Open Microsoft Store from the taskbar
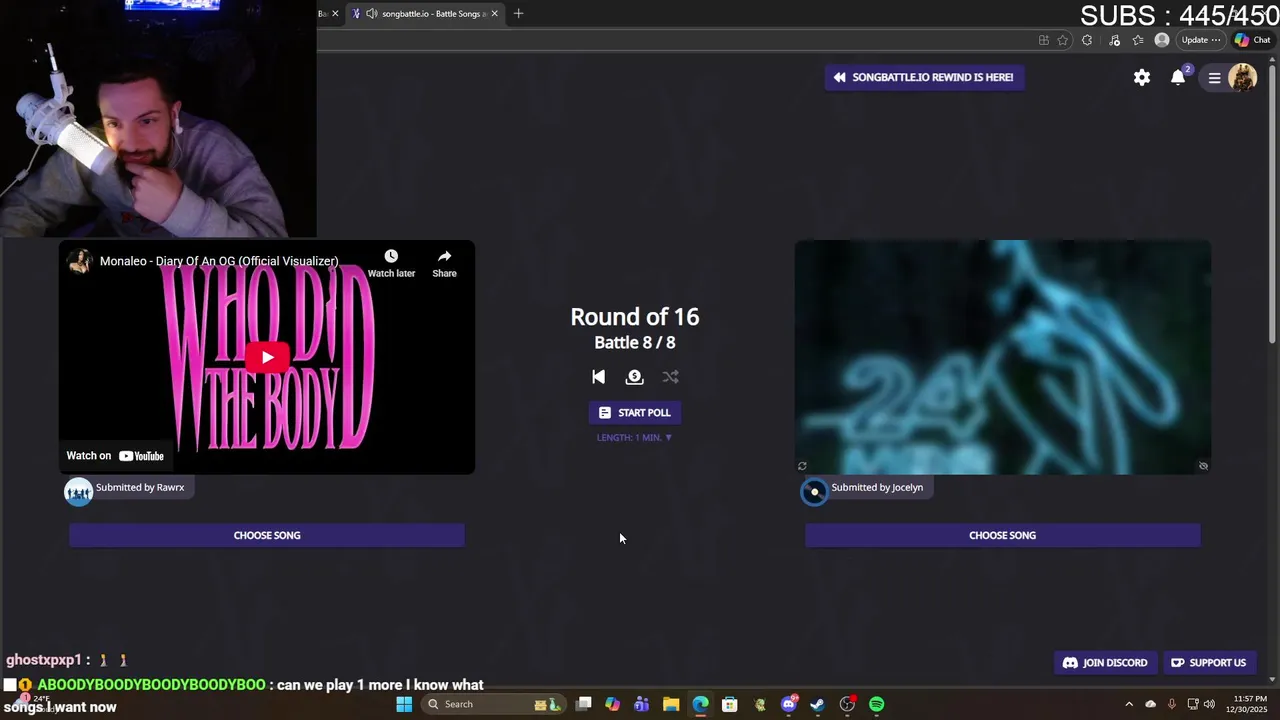 (729, 704)
